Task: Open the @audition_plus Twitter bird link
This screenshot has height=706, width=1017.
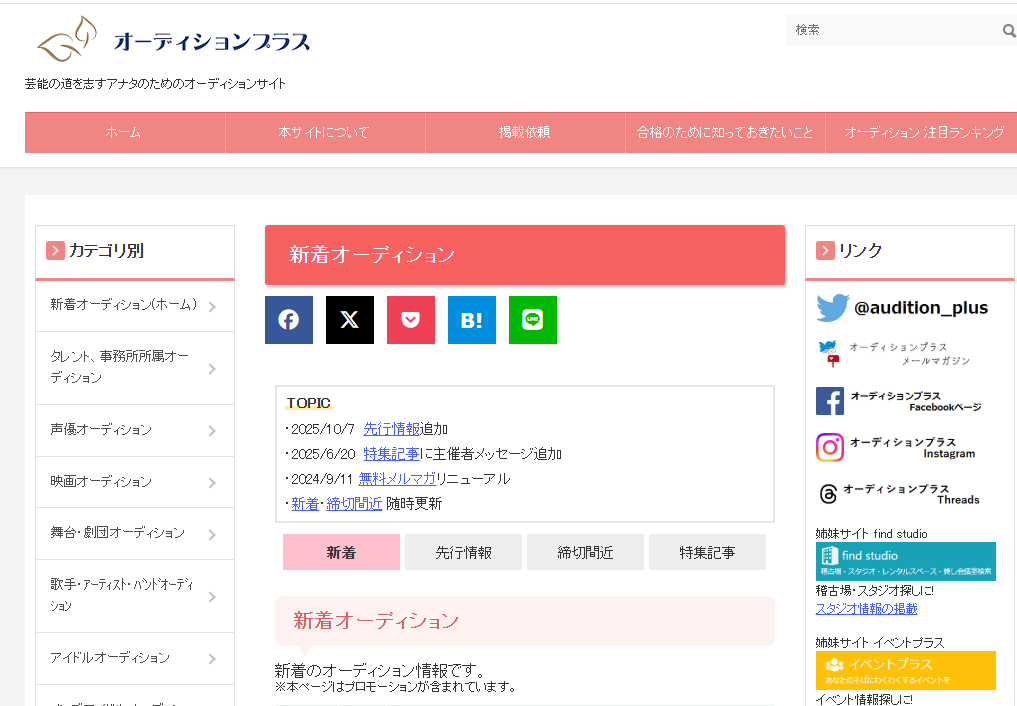Action: 832,308
